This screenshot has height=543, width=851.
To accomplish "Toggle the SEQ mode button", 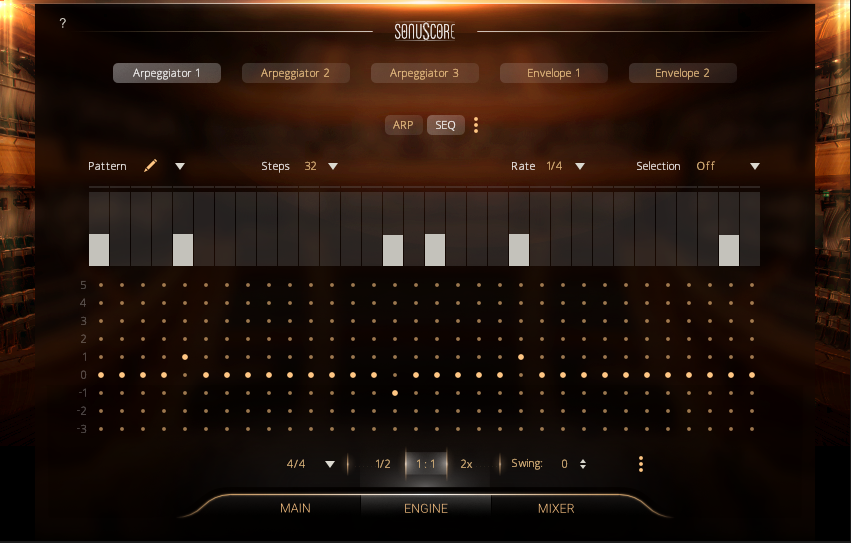I will coord(445,125).
